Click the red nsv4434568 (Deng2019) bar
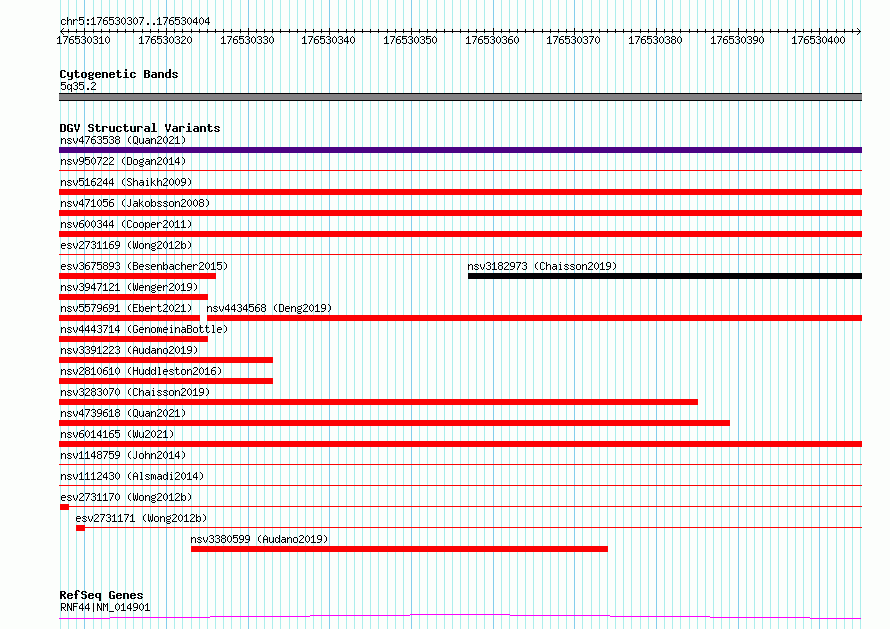The image size is (890, 629). (535, 318)
